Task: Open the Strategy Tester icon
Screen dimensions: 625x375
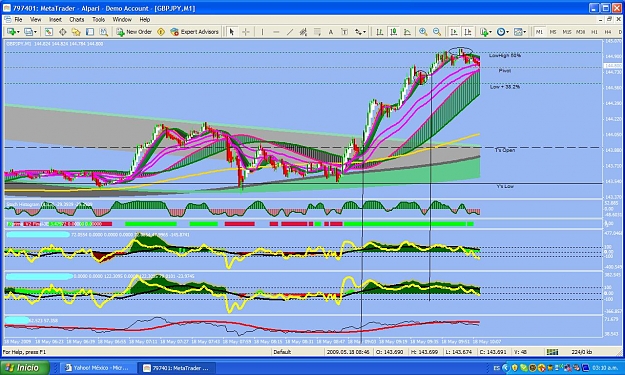Action: pyautogui.click(x=104, y=32)
